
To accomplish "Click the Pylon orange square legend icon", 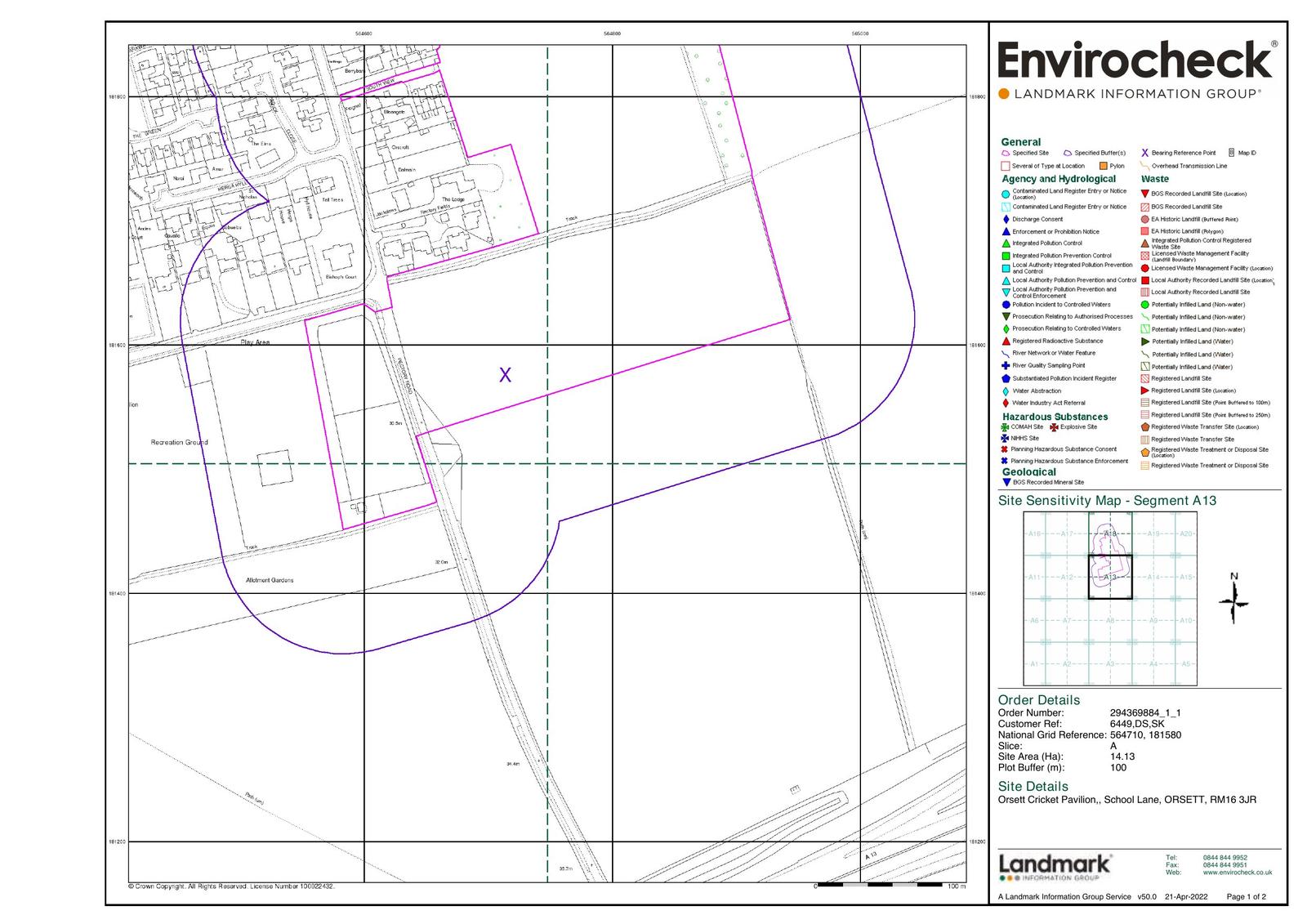I will click(x=1103, y=166).
